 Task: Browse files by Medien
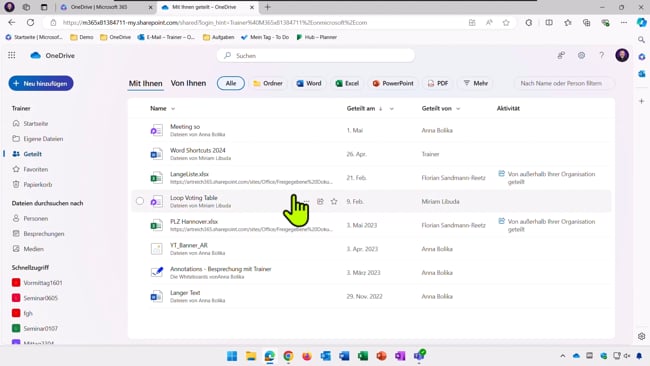click(33, 249)
